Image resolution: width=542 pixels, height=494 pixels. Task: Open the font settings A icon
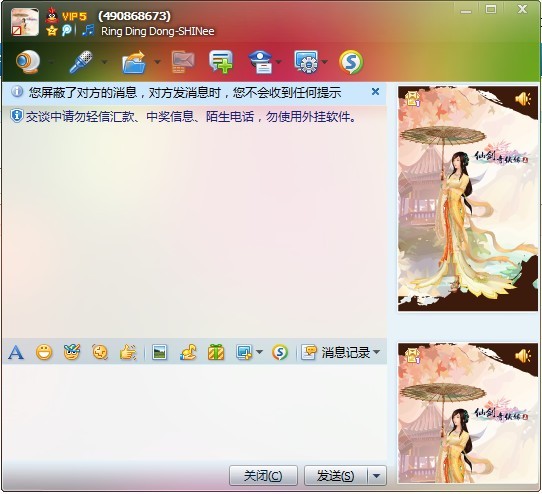click(x=16, y=353)
